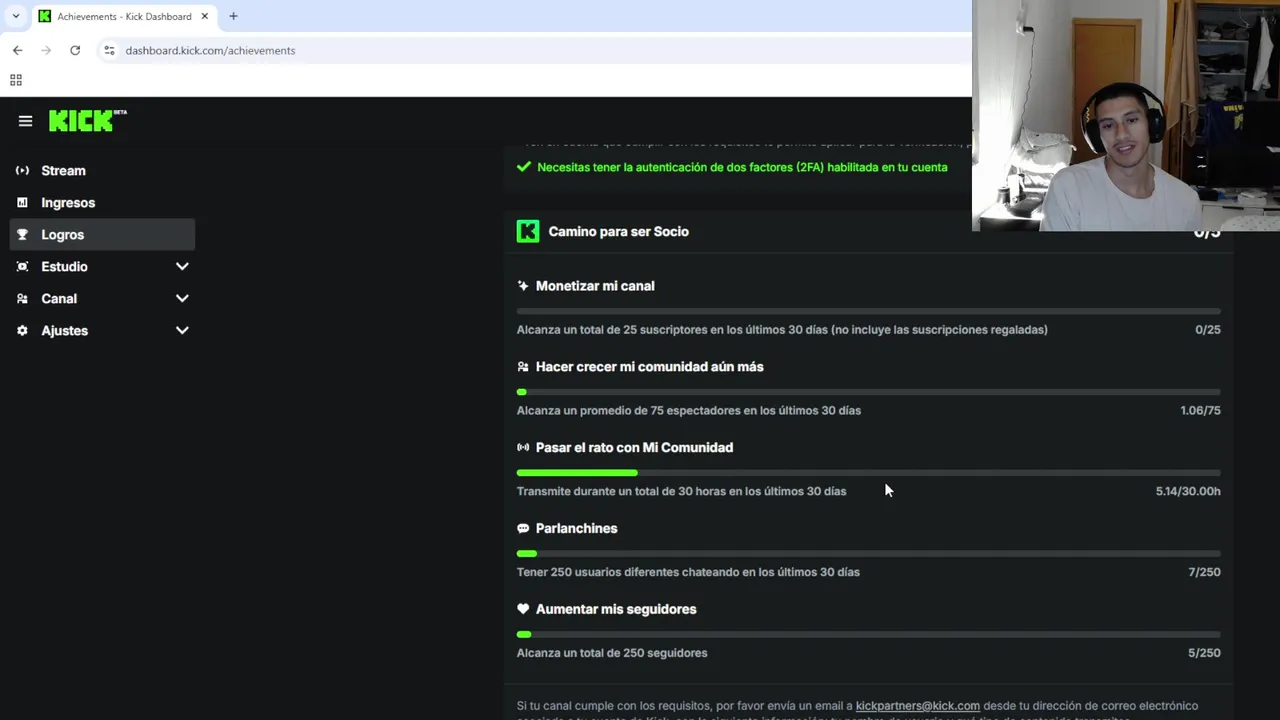Click the Pasar el rato con Mi Comunidad title
This screenshot has width=1280, height=720.
634,448
